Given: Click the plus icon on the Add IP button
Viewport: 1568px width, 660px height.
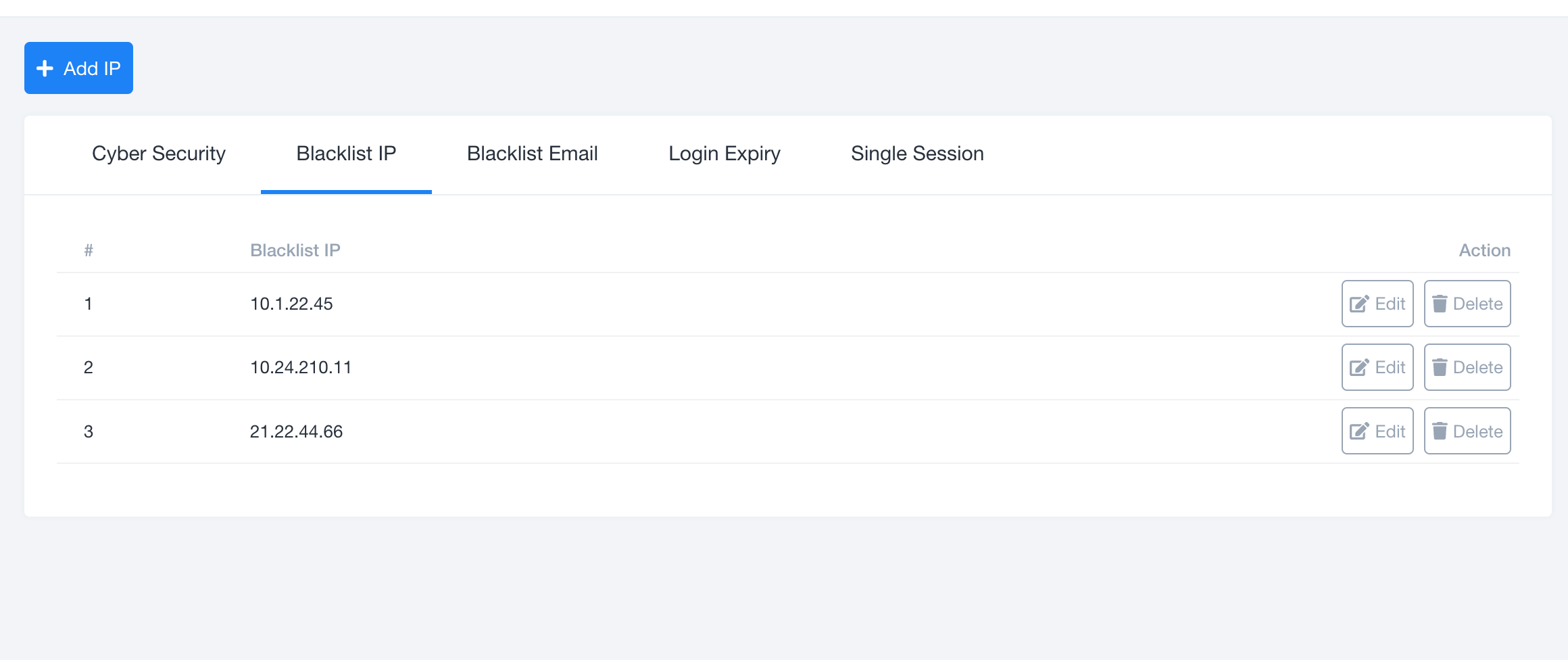Looking at the screenshot, I should coord(45,68).
